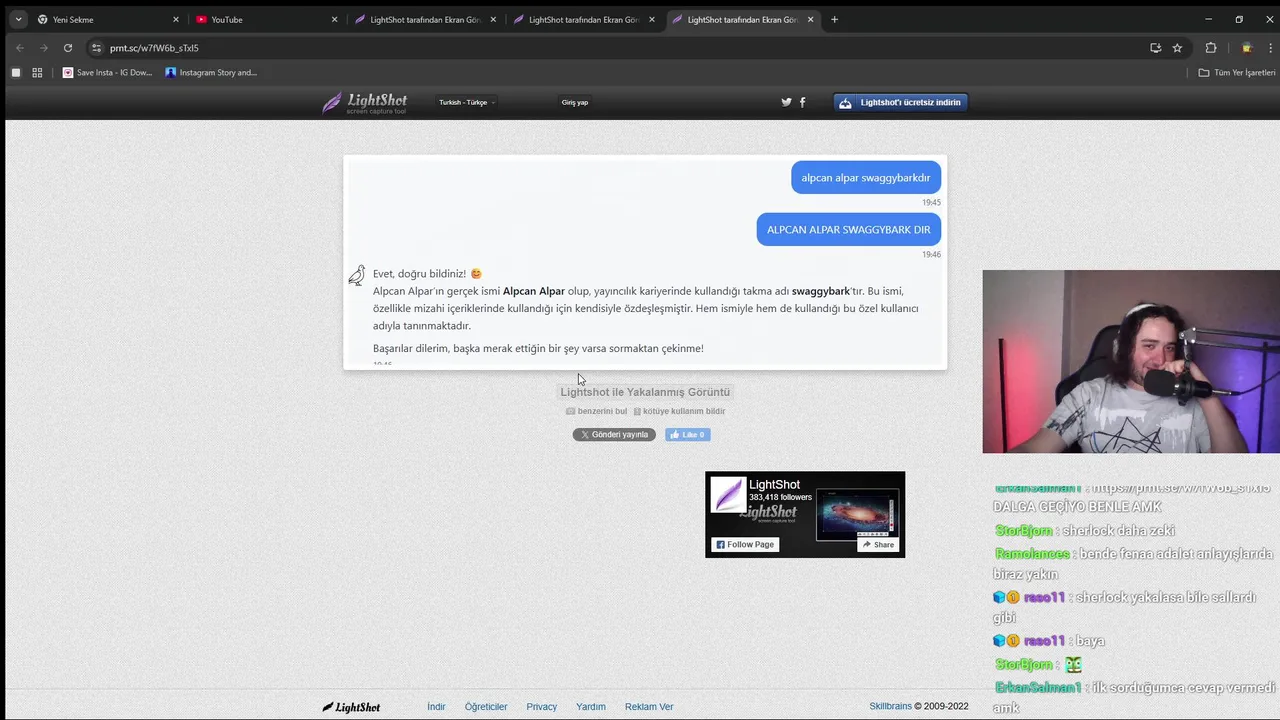Click the LightShot header logo
Image resolution: width=1280 pixels, height=720 pixels.
(365, 102)
